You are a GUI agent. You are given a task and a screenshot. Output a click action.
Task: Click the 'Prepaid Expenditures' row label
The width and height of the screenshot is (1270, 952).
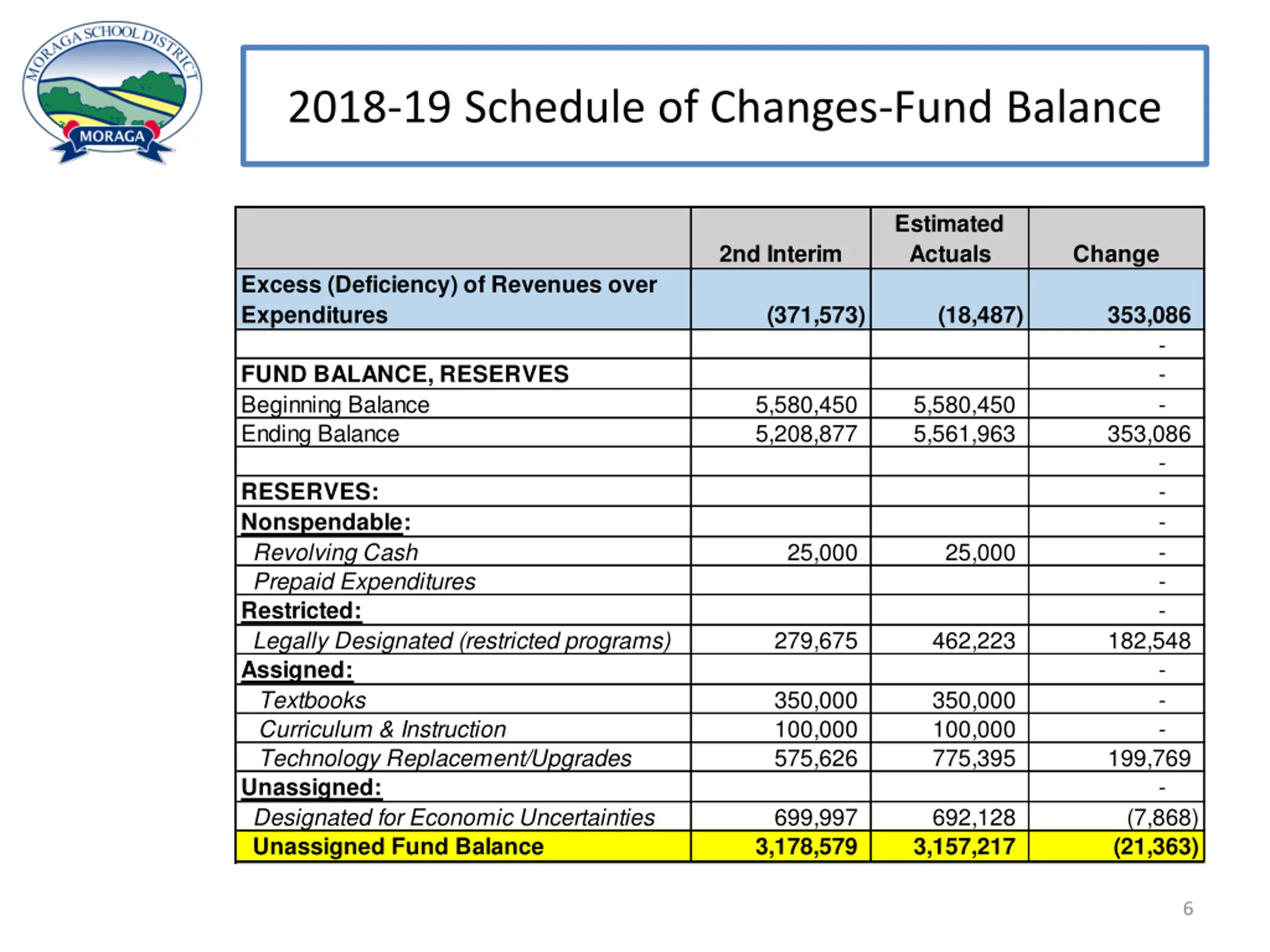point(365,581)
